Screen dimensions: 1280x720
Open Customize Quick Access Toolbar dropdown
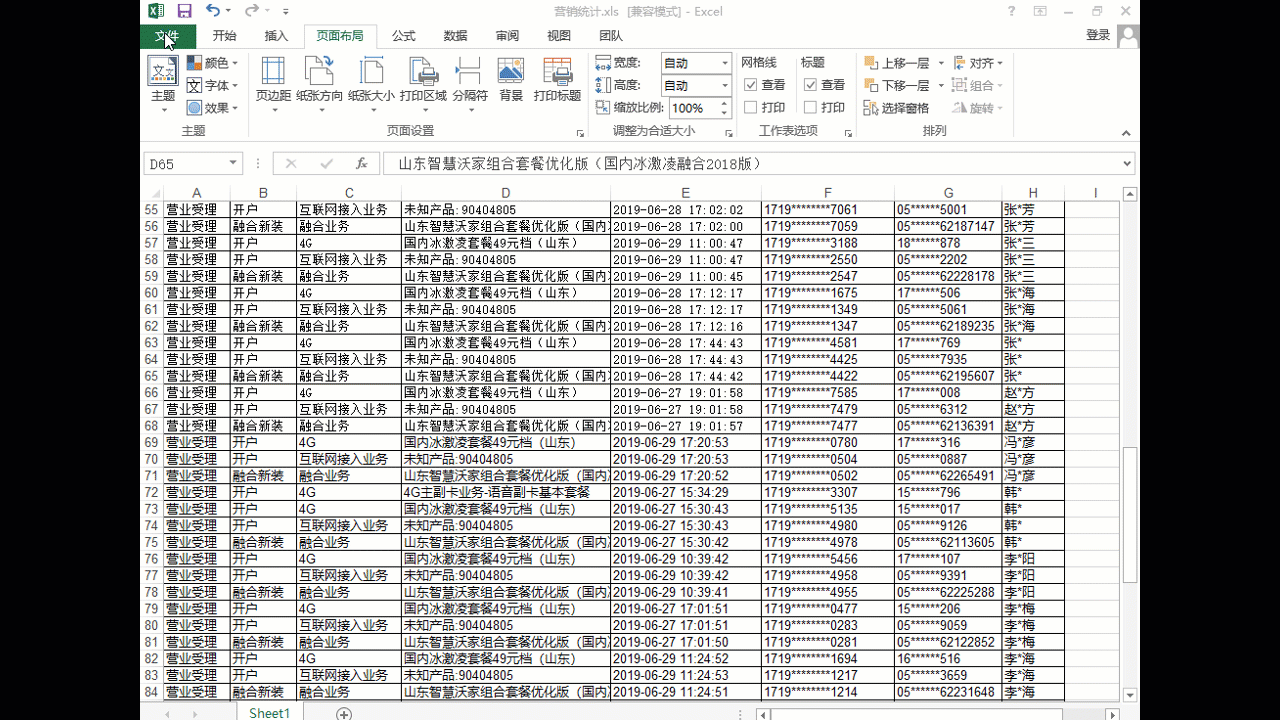[x=286, y=12]
